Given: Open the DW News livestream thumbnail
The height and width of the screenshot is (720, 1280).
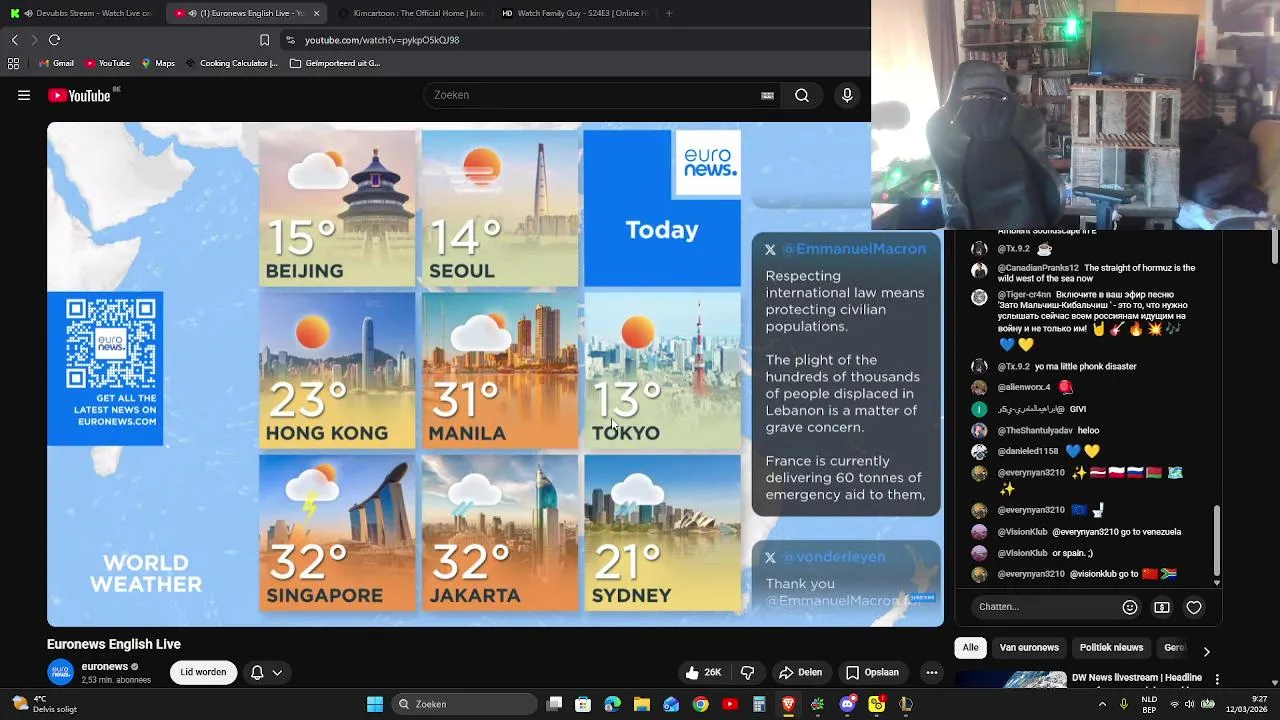Looking at the screenshot, I should click(1010, 681).
